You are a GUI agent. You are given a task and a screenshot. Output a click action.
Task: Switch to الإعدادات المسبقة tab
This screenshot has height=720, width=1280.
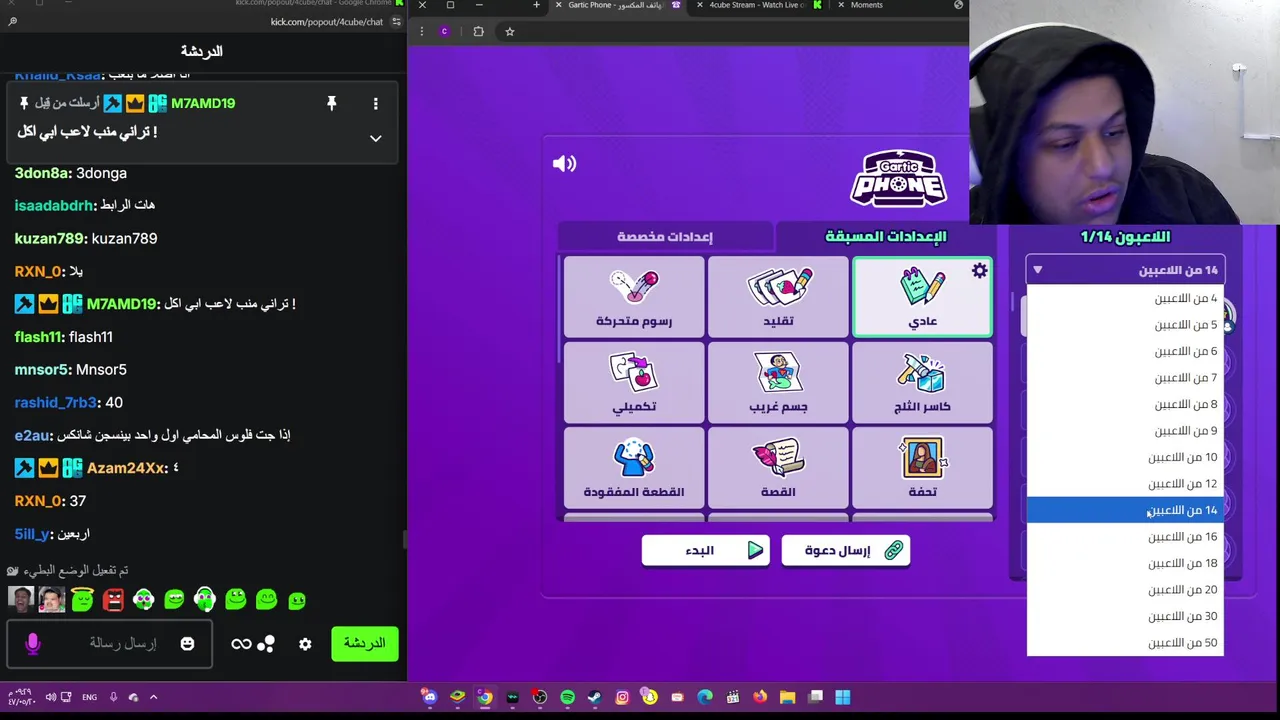885,236
